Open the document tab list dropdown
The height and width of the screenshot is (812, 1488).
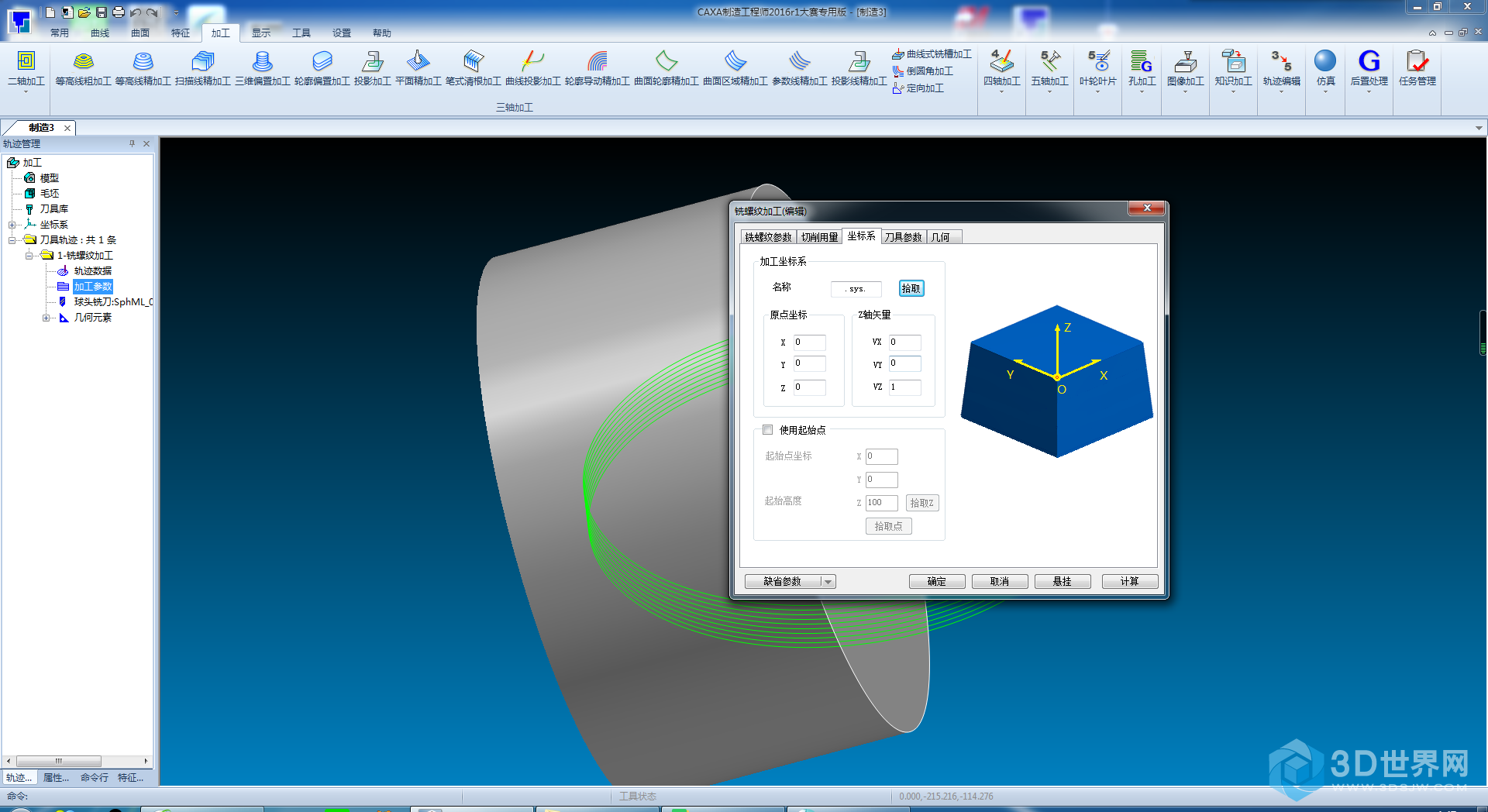pyautogui.click(x=1479, y=128)
